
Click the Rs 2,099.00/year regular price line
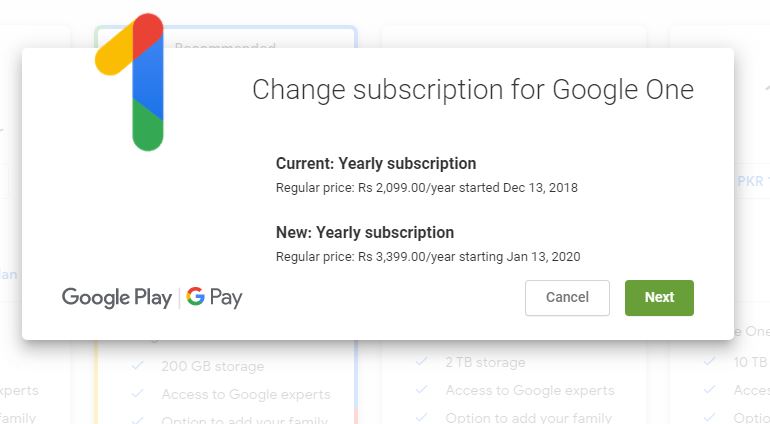tap(427, 187)
